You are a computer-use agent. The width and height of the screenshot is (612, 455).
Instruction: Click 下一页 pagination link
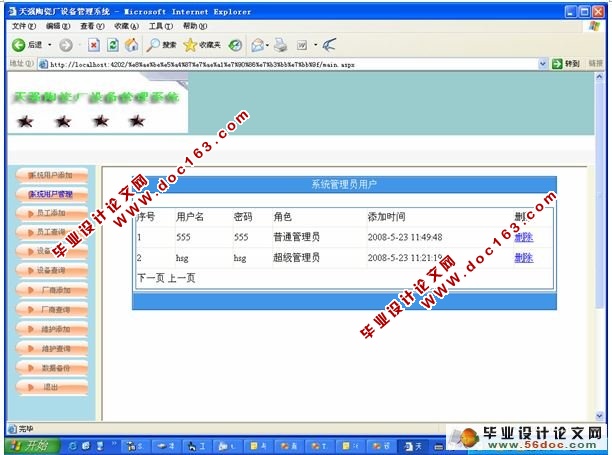[x=151, y=278]
